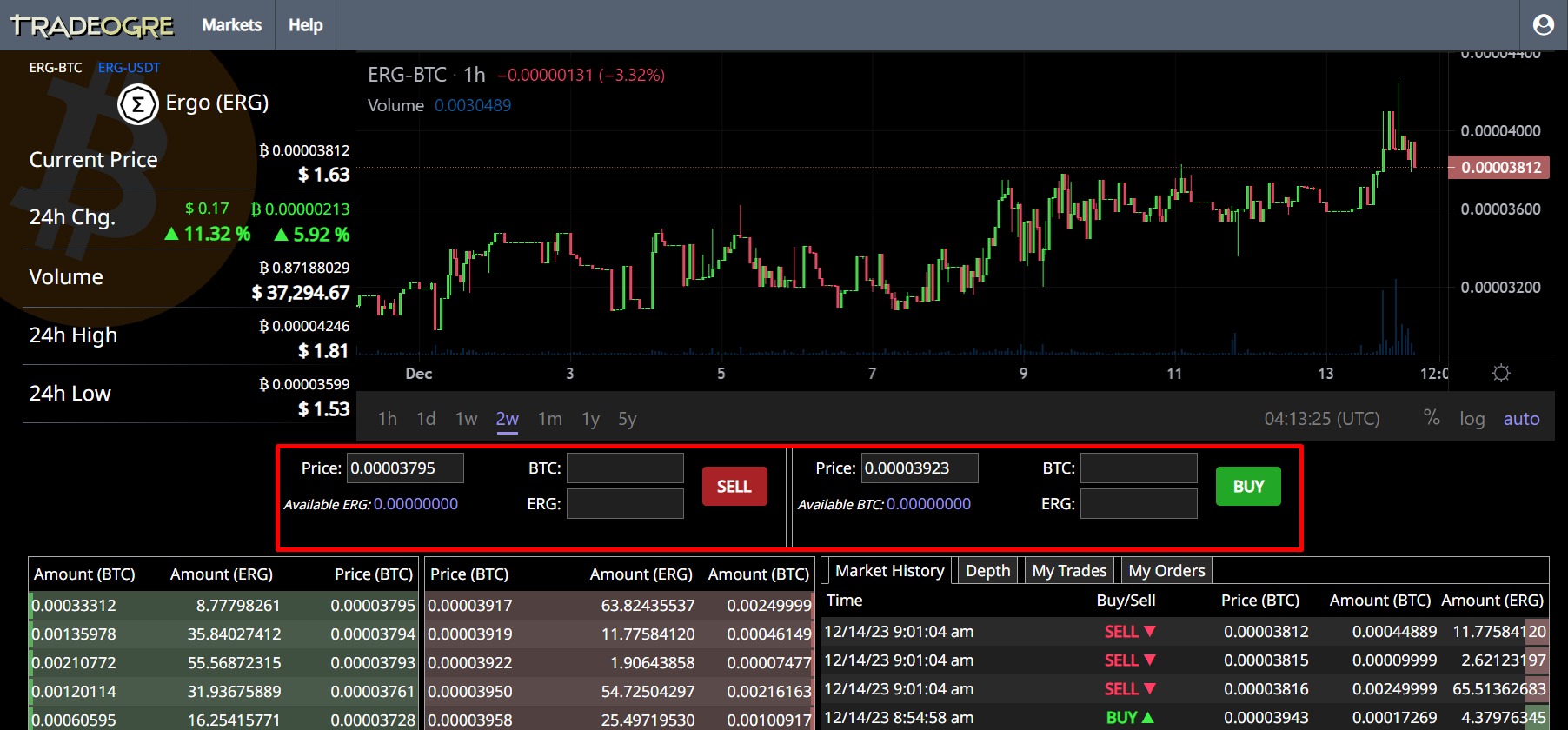
Task: Open the My Trades tab
Action: pyautogui.click(x=1069, y=571)
